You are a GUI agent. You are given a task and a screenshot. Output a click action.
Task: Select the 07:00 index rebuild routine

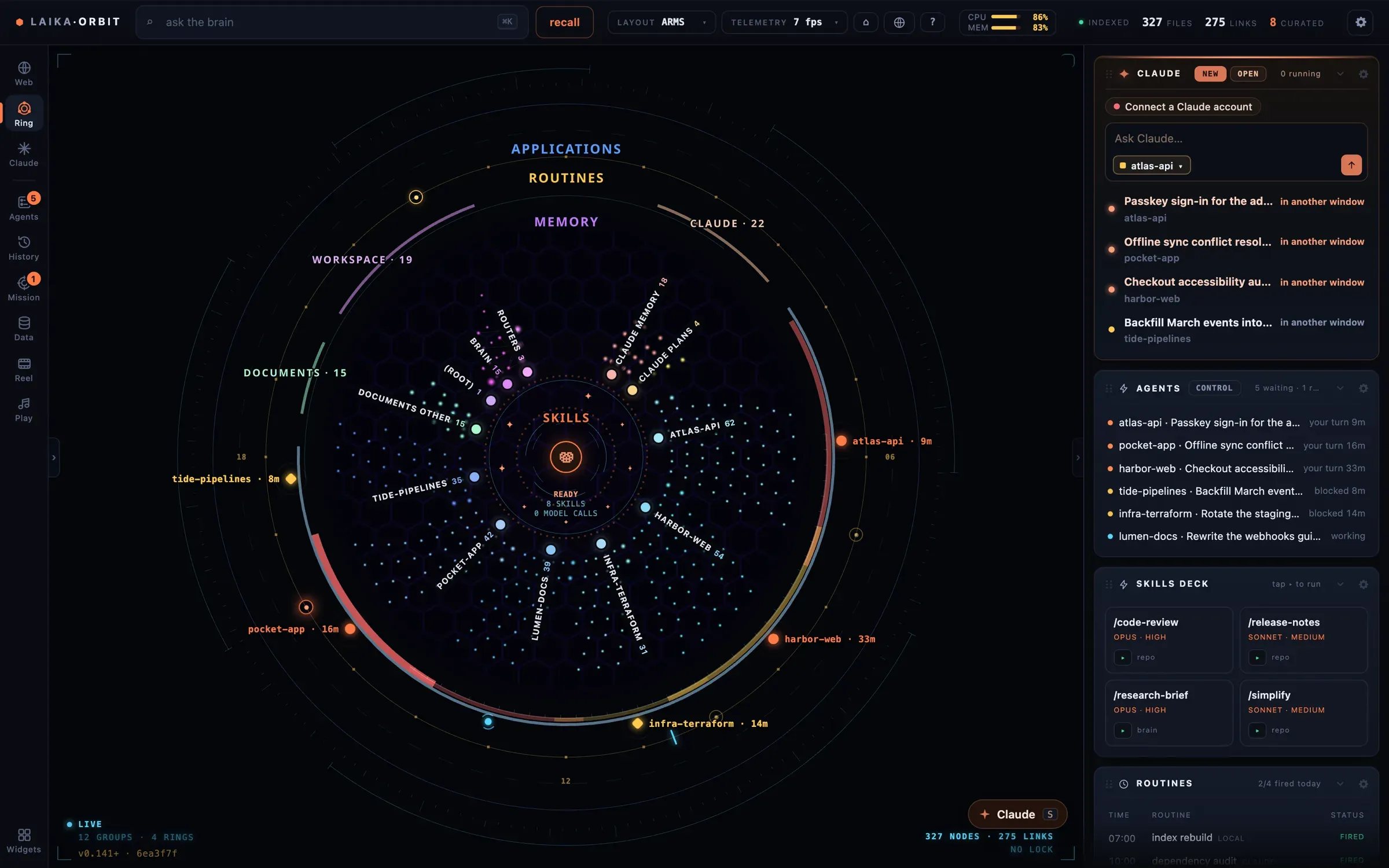point(1236,838)
